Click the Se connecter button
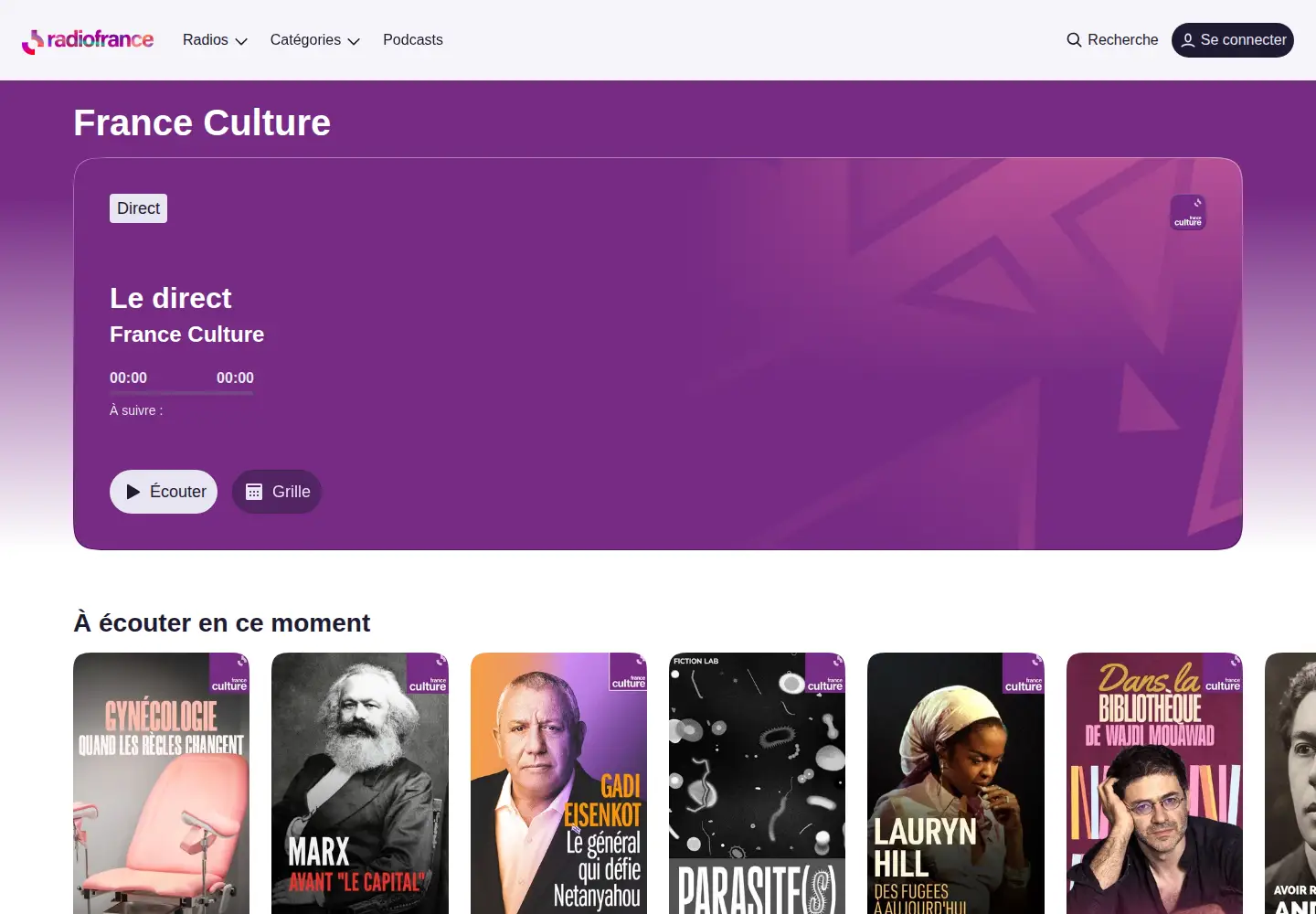Screen dimensions: 1316x914 tap(1233, 40)
